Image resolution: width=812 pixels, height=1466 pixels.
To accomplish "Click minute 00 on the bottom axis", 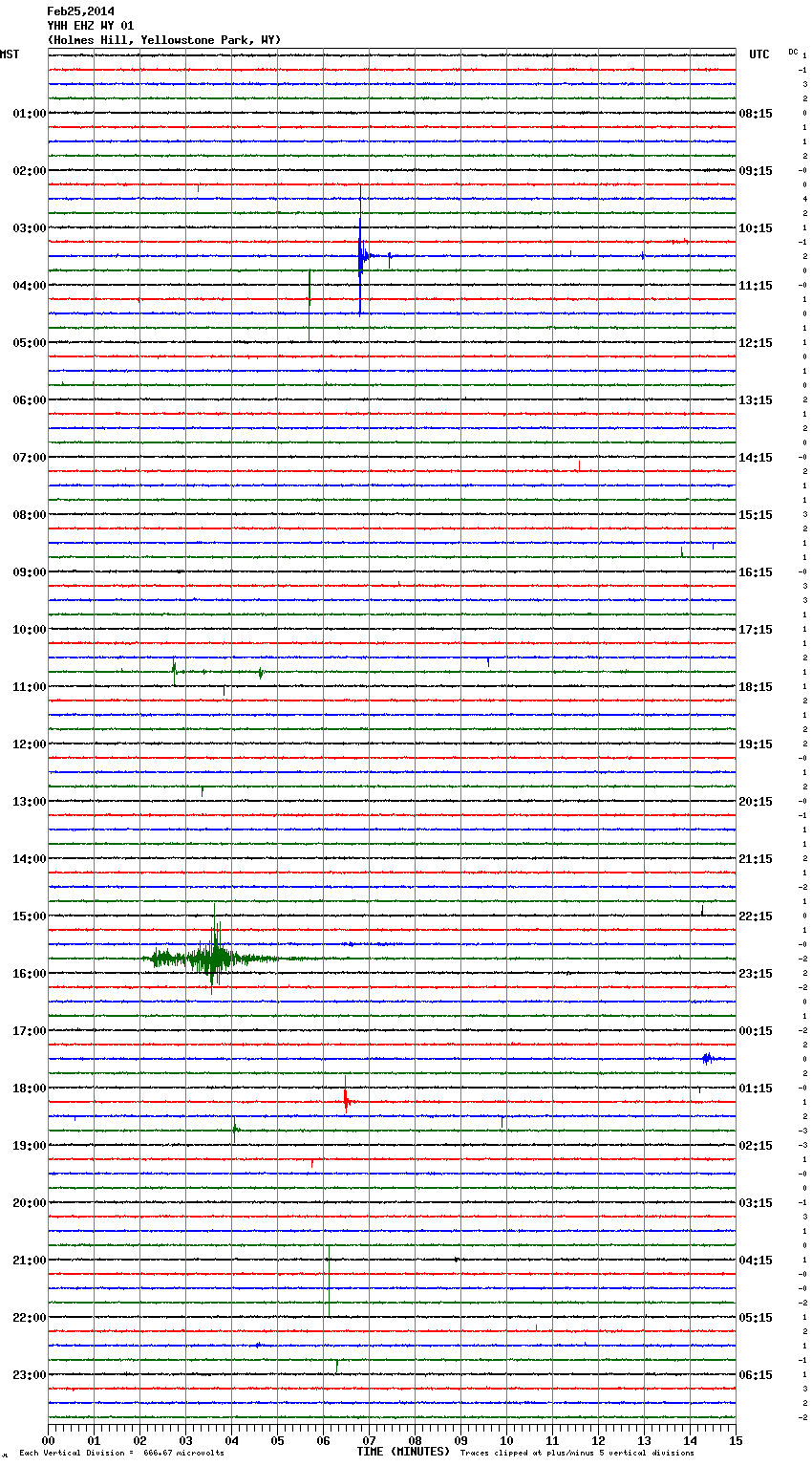I will 48,1440.
